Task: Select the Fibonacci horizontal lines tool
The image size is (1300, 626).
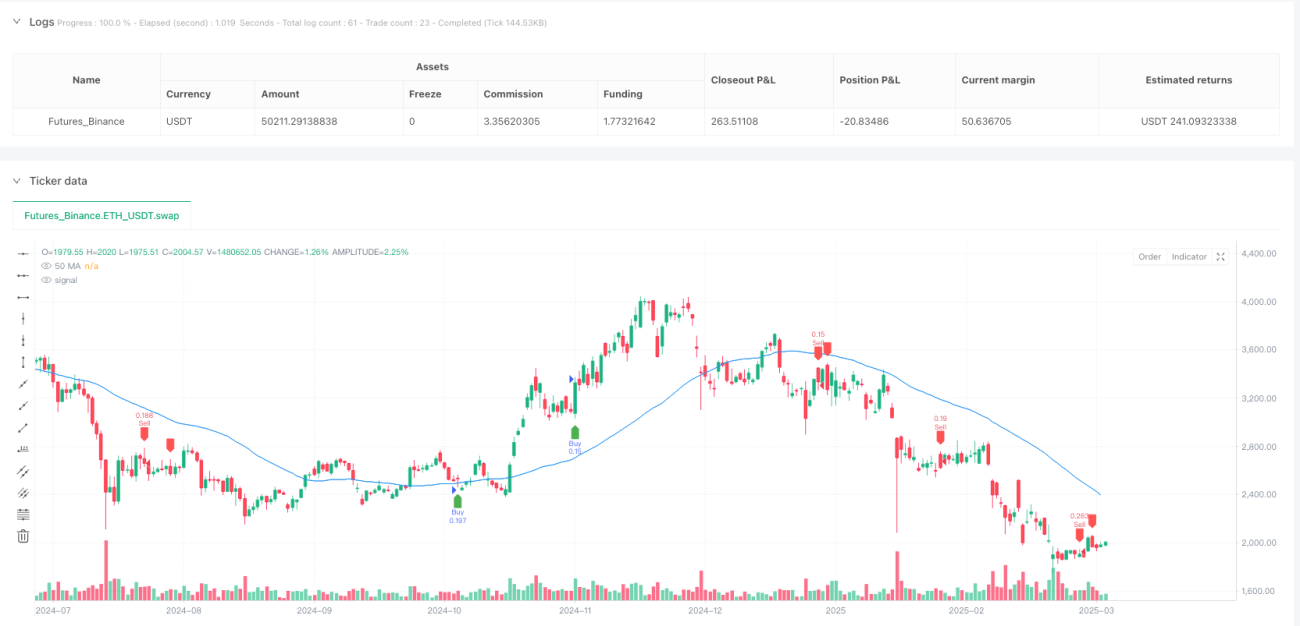Action: pos(24,514)
